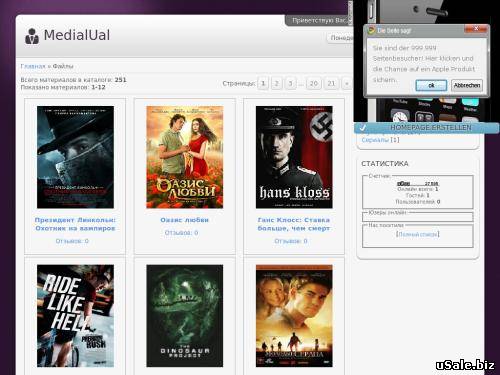Screen dimensions: 500x375
Task: Open The Dinosaur Project poster thumbnail
Action: pyautogui.click(x=185, y=316)
